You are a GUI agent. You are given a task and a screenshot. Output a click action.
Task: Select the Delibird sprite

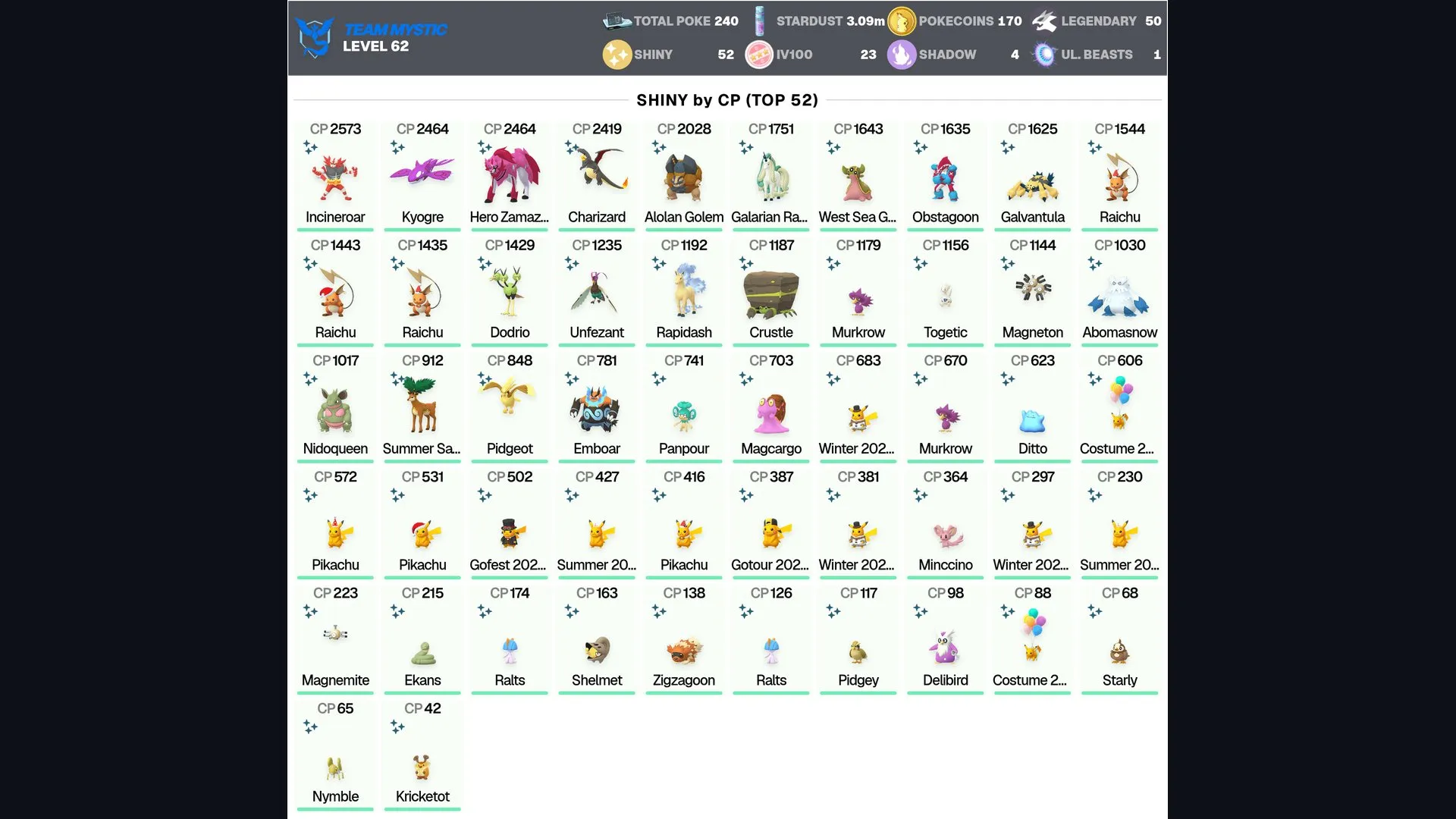pos(944,647)
